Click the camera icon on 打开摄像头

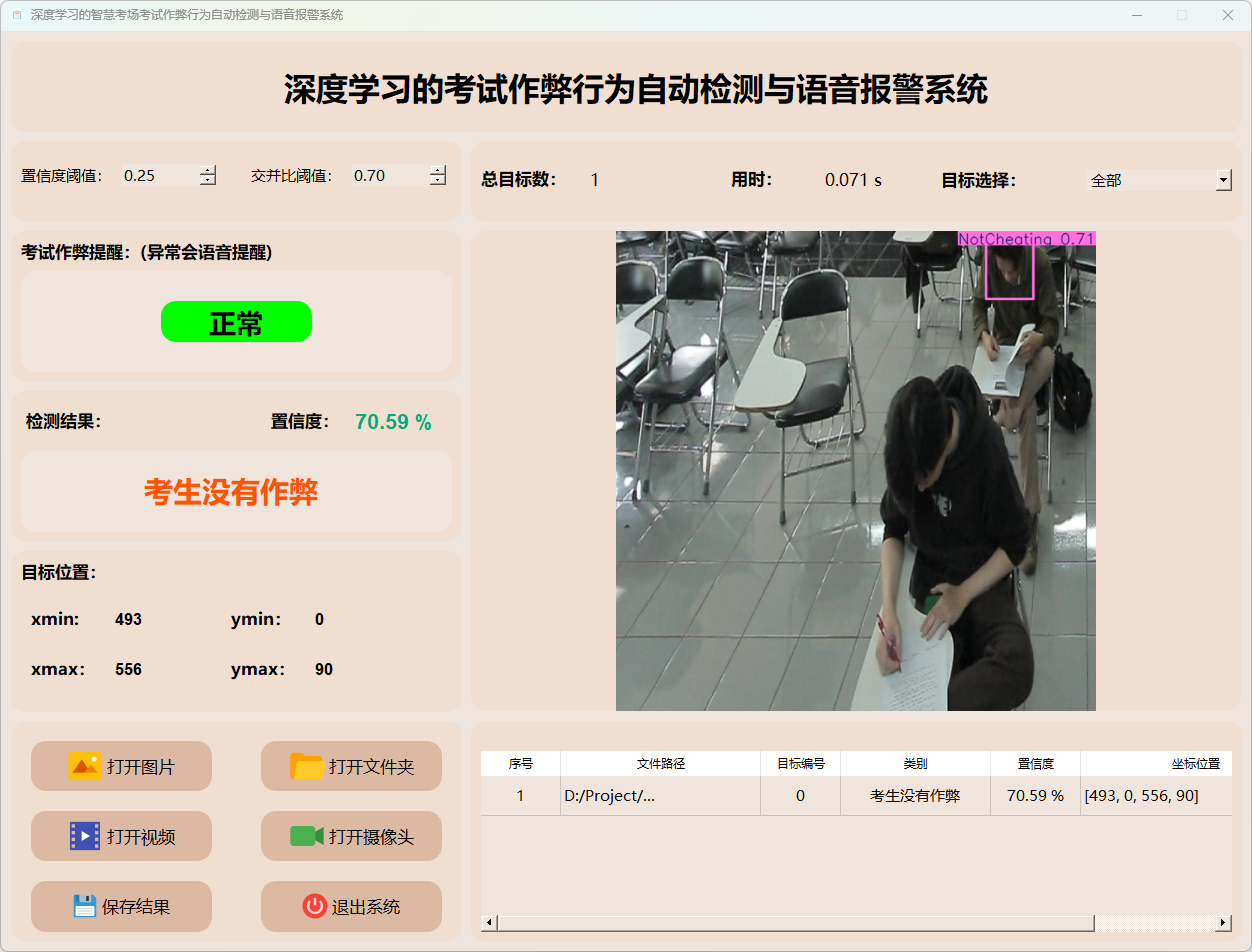click(307, 836)
